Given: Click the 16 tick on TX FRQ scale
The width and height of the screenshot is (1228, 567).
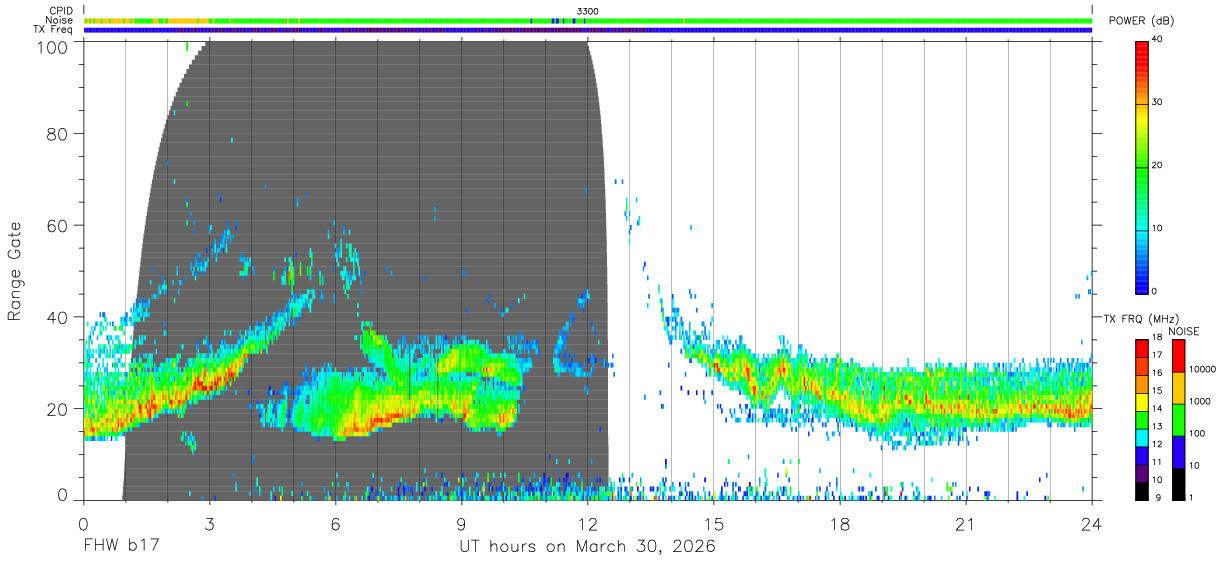Looking at the screenshot, I should click(1158, 373).
